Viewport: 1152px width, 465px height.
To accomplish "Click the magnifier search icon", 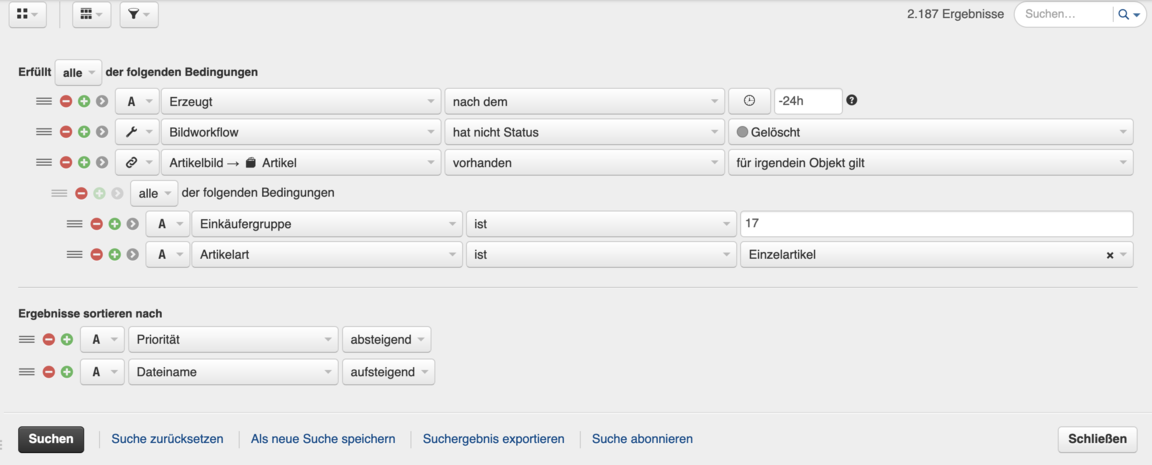I will (x=1124, y=15).
